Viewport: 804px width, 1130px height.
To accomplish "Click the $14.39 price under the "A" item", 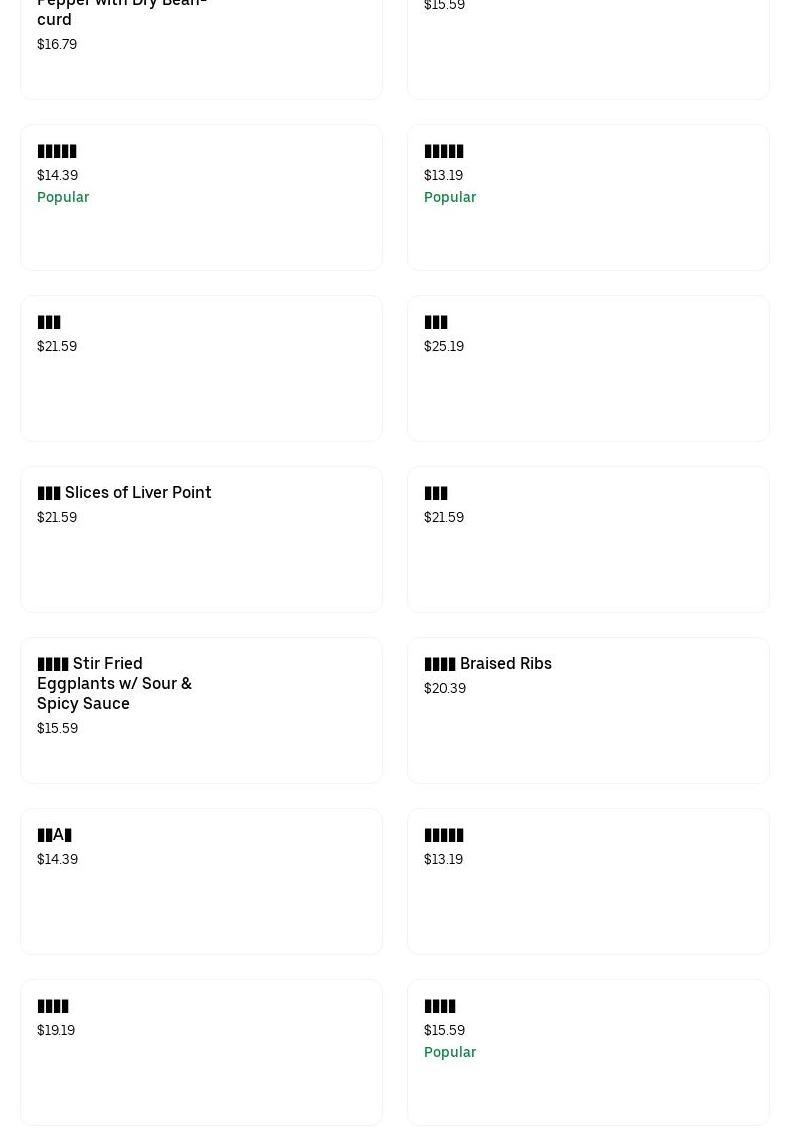I will [57, 860].
